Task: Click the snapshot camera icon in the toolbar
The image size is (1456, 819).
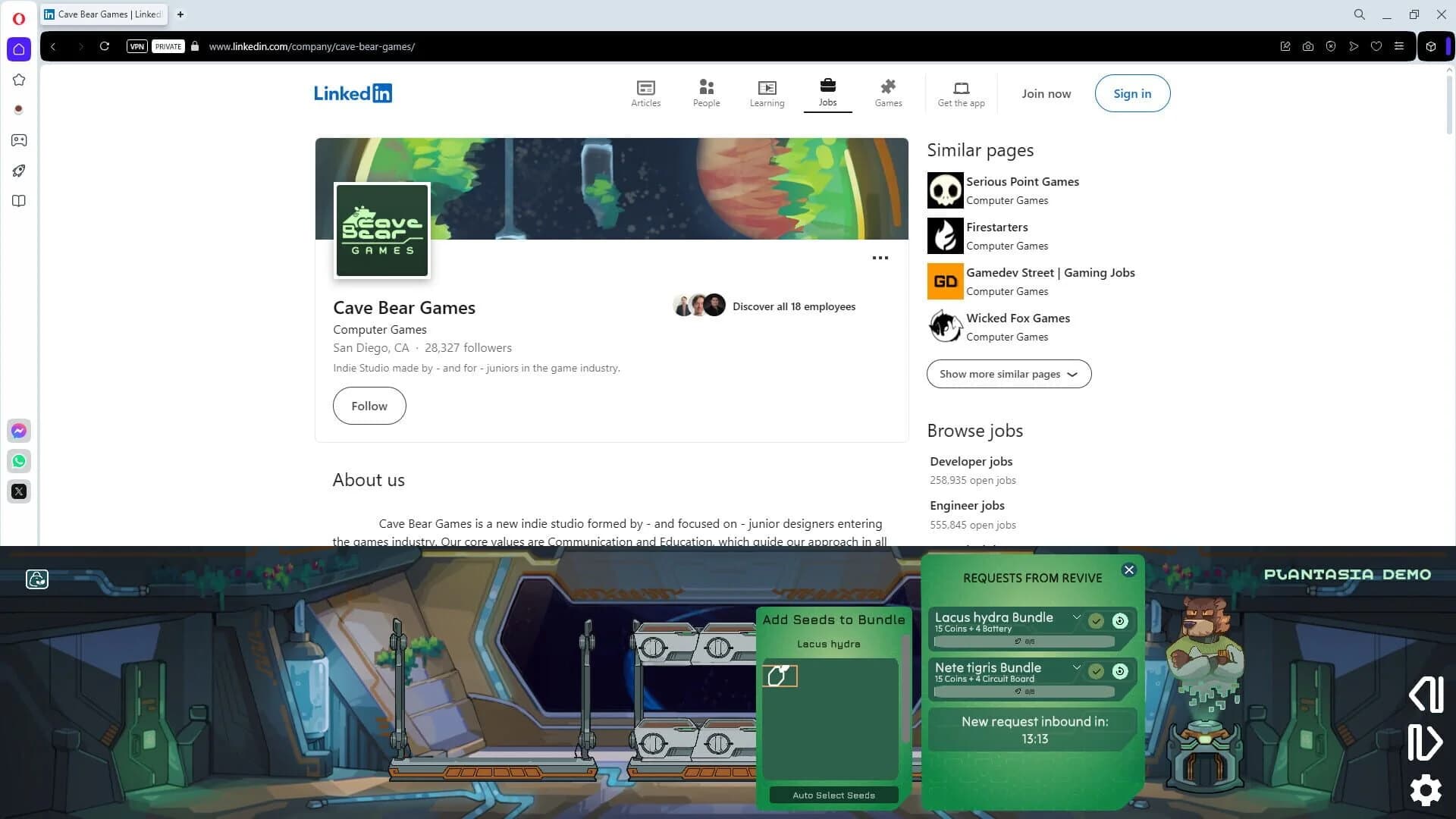Action: pyautogui.click(x=1307, y=46)
